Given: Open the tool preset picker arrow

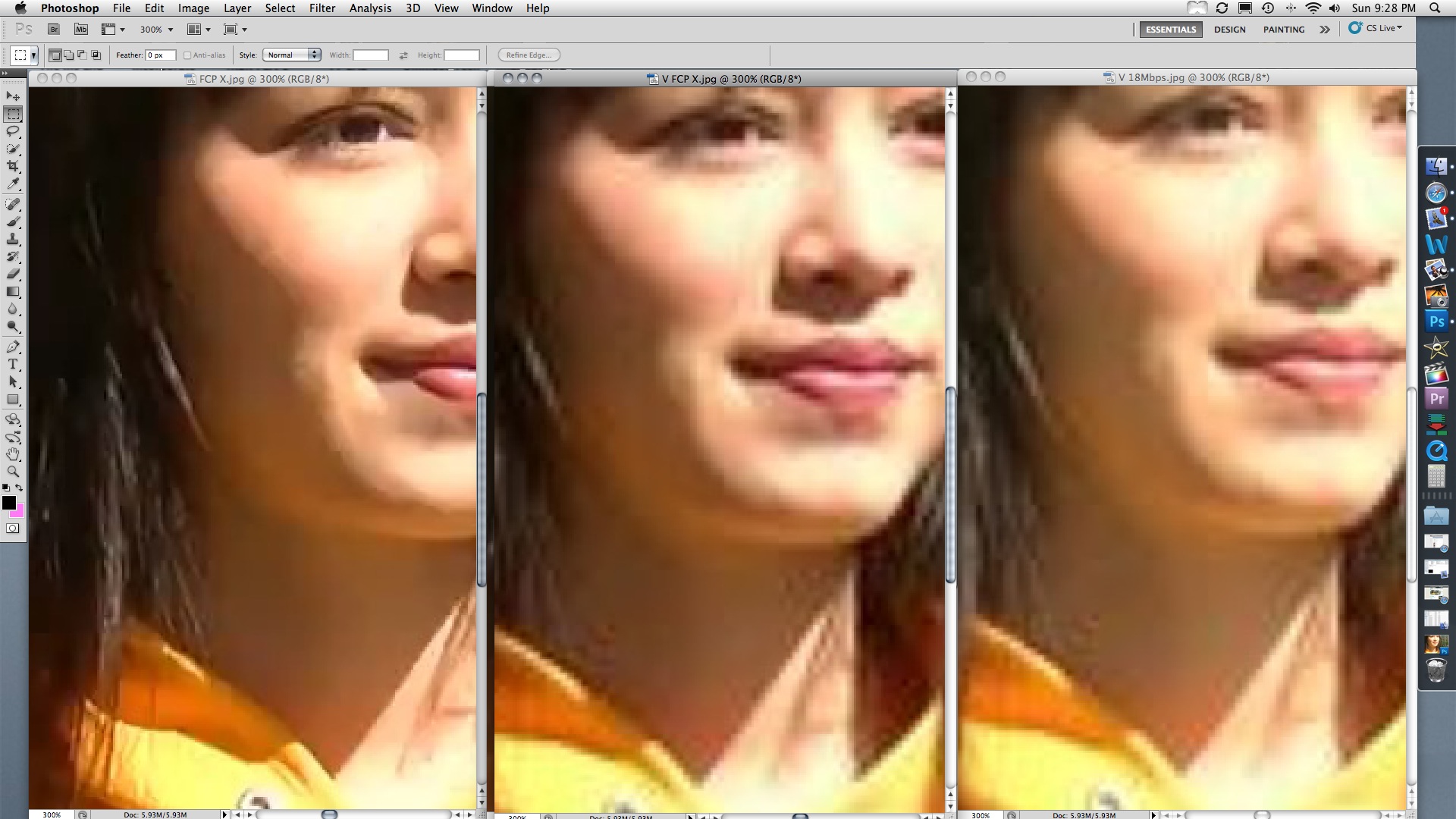Looking at the screenshot, I should [33, 55].
